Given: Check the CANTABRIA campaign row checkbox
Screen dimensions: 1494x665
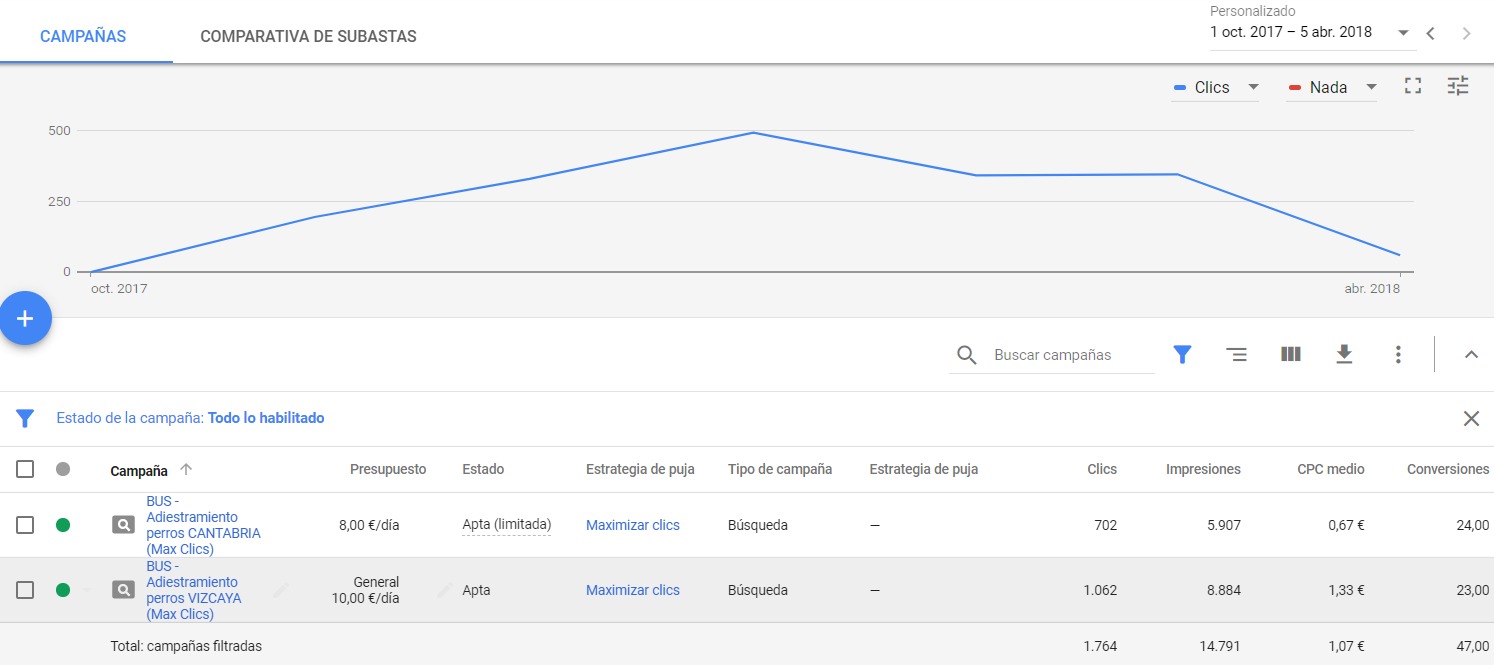Looking at the screenshot, I should (26, 524).
